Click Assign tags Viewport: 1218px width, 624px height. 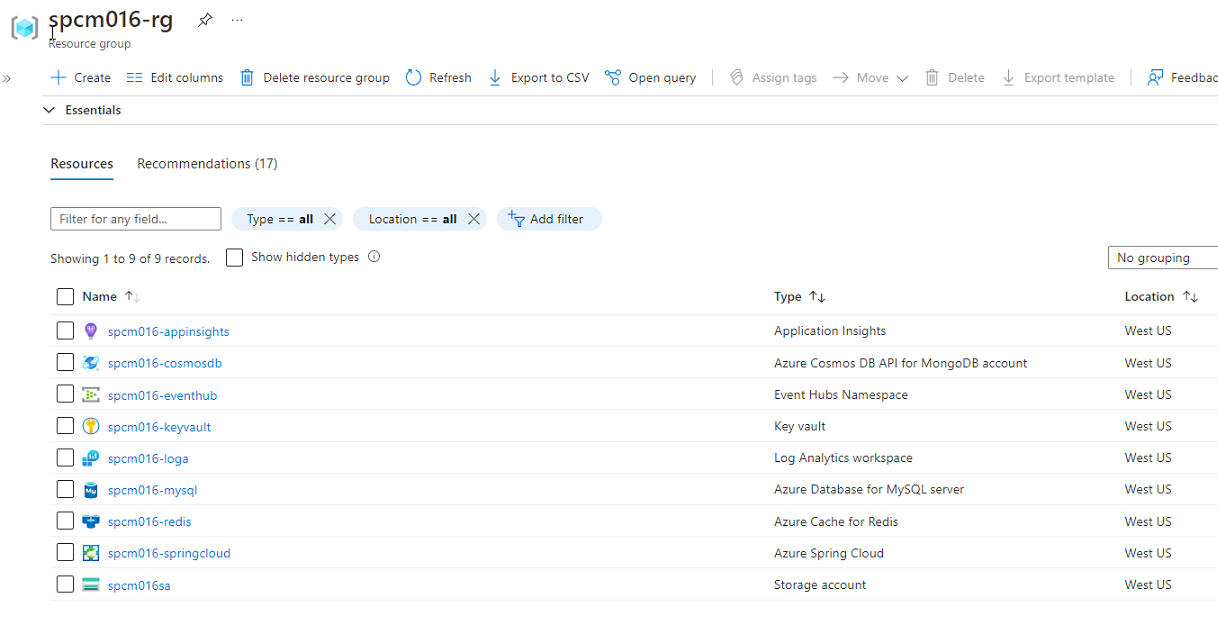(773, 78)
